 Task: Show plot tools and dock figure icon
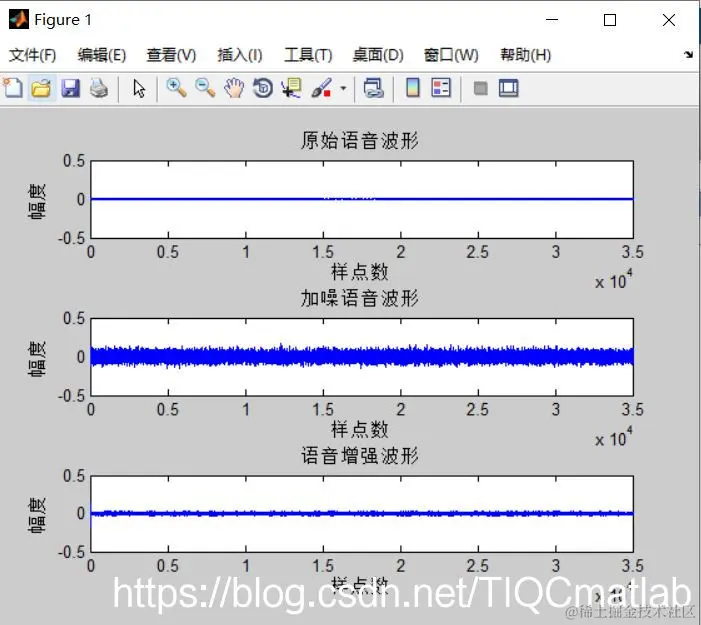(509, 88)
